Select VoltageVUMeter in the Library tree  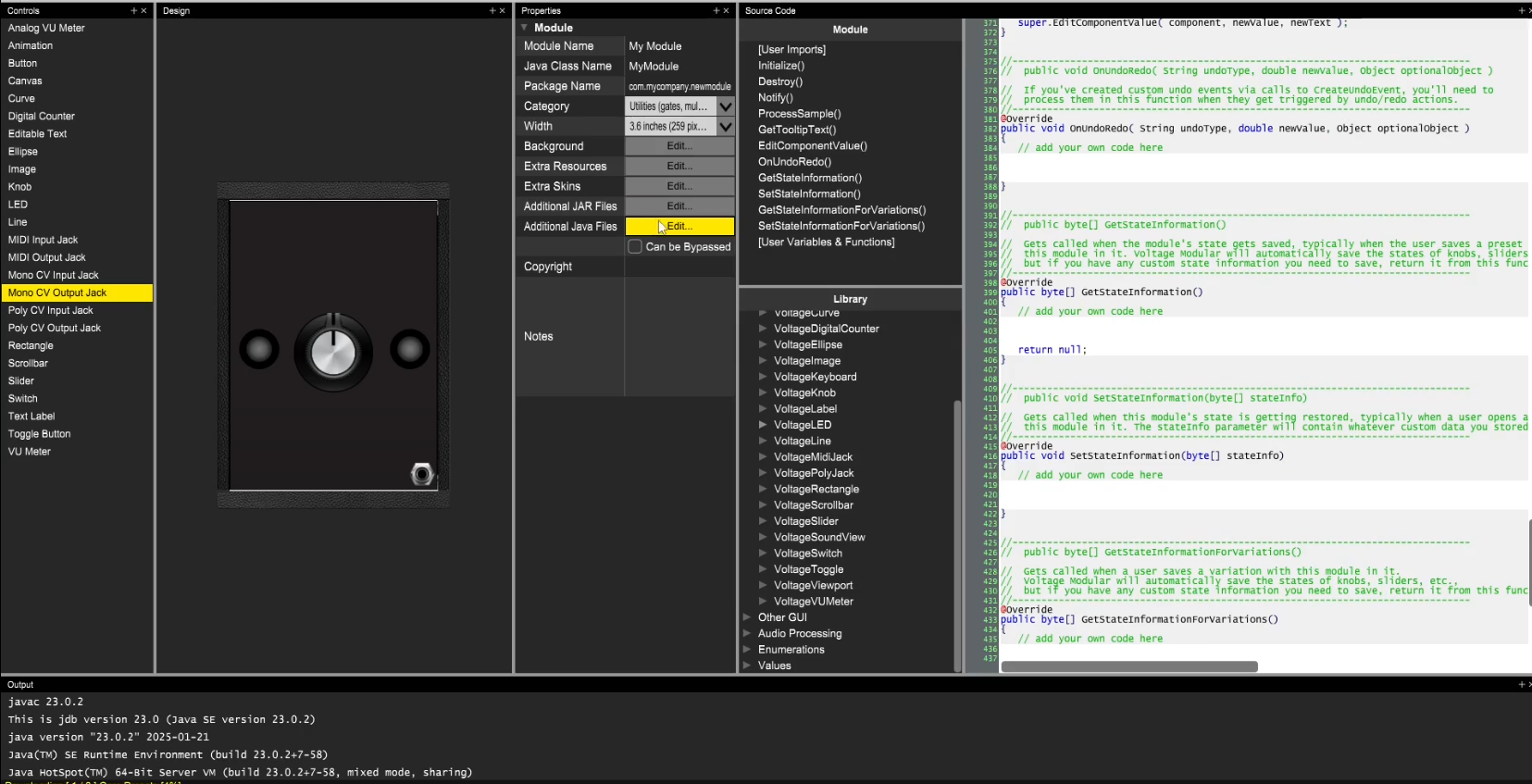click(x=814, y=602)
